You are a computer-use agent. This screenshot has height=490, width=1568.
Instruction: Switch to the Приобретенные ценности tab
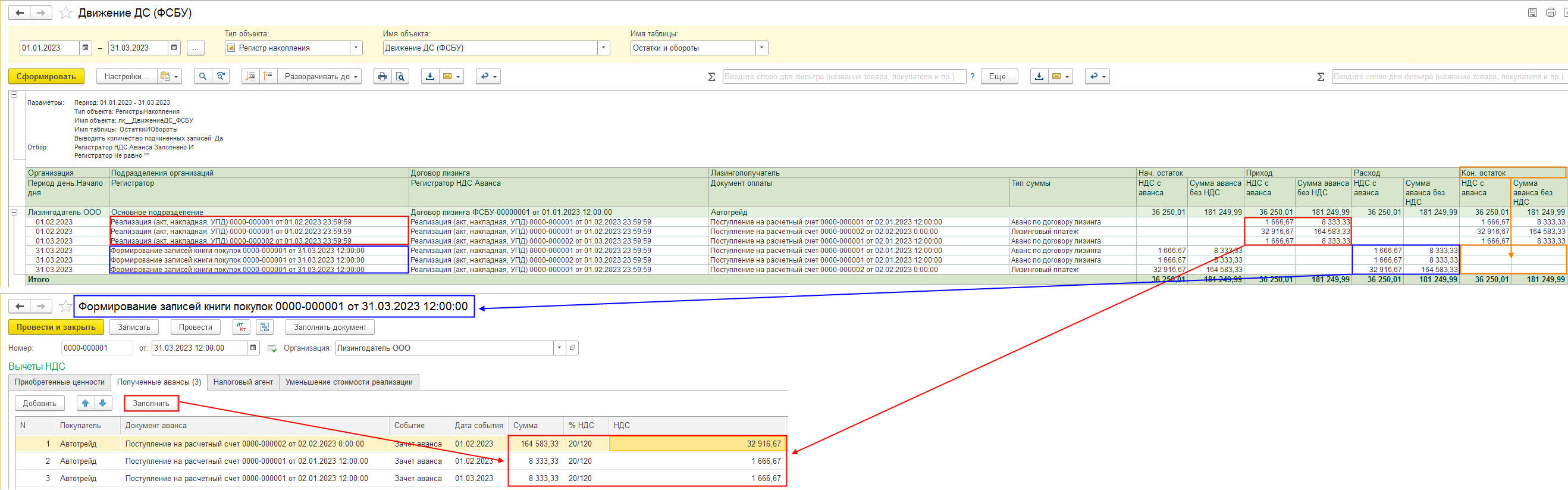(59, 382)
